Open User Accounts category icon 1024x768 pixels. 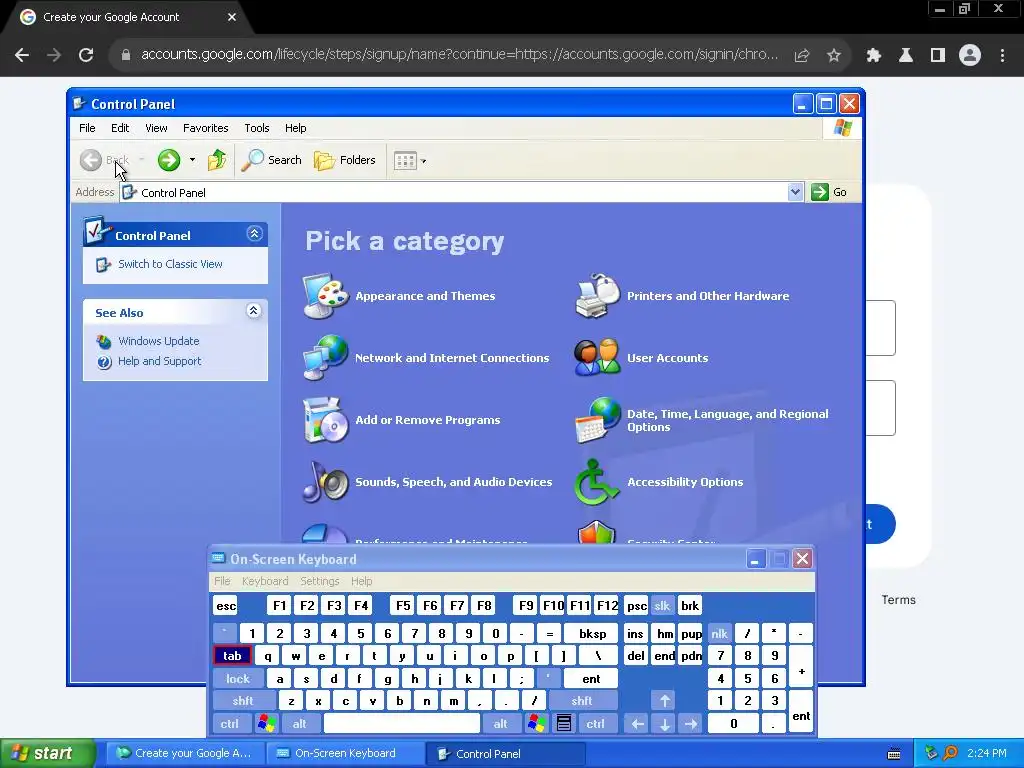coord(597,358)
